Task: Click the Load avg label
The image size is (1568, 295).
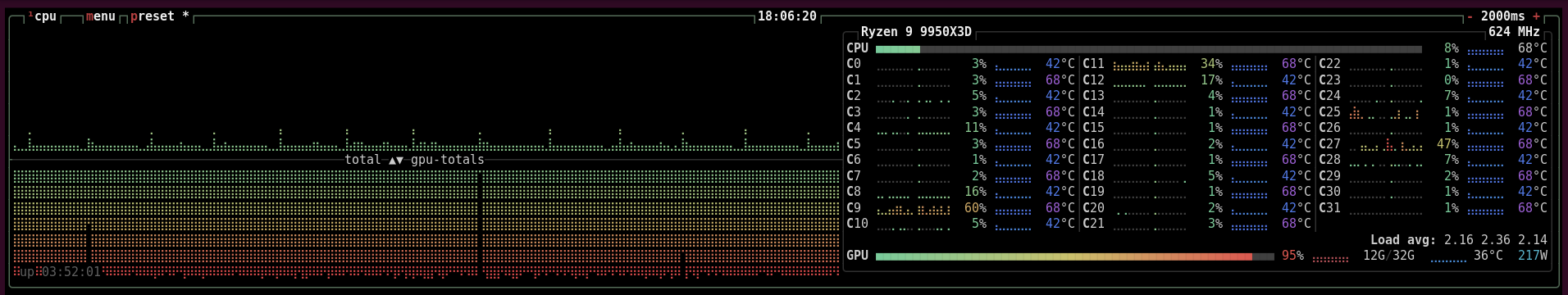Action: [x=1403, y=240]
